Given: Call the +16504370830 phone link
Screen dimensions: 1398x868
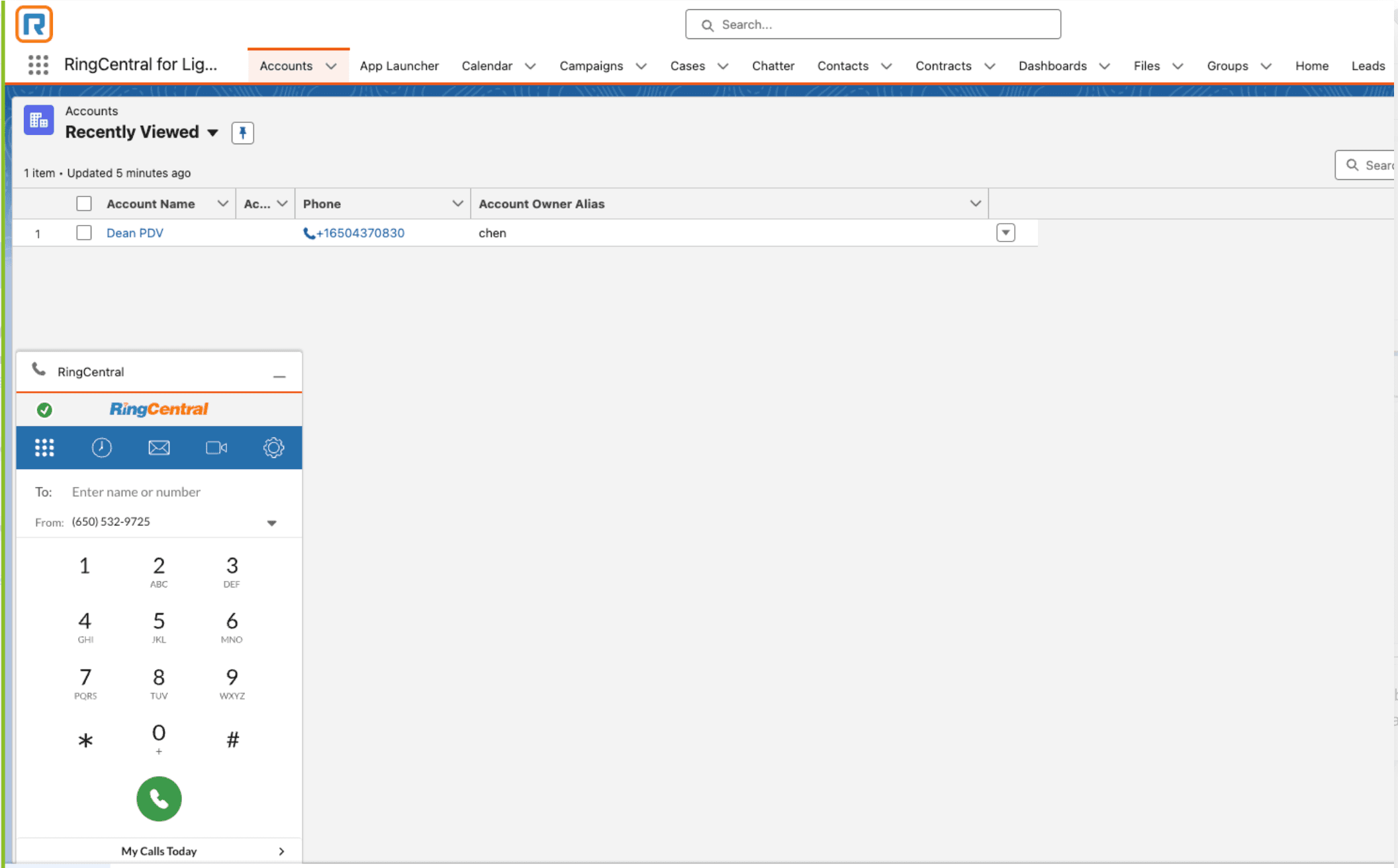Looking at the screenshot, I should pyautogui.click(x=360, y=233).
